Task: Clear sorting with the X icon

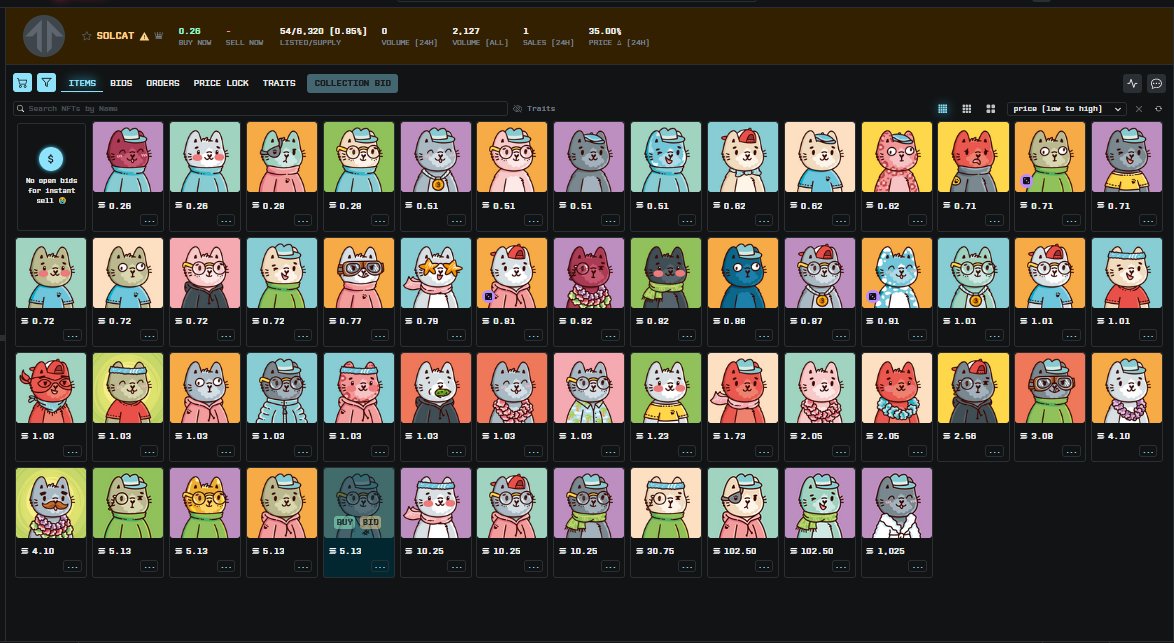Action: pyautogui.click(x=1139, y=109)
